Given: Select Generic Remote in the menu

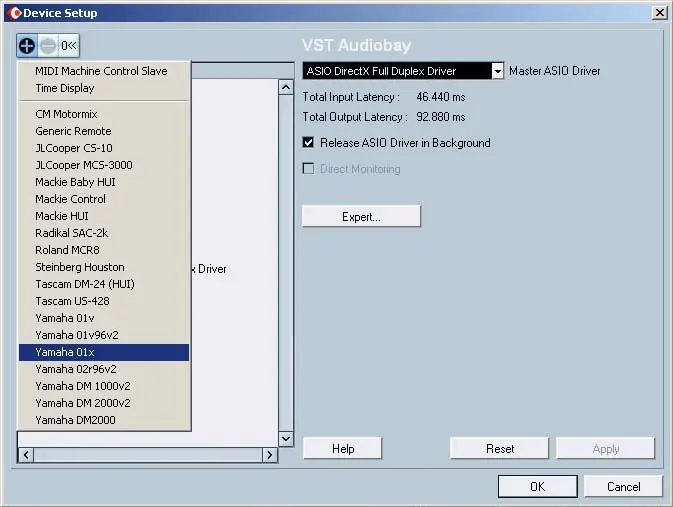Looking at the screenshot, I should (103, 131).
